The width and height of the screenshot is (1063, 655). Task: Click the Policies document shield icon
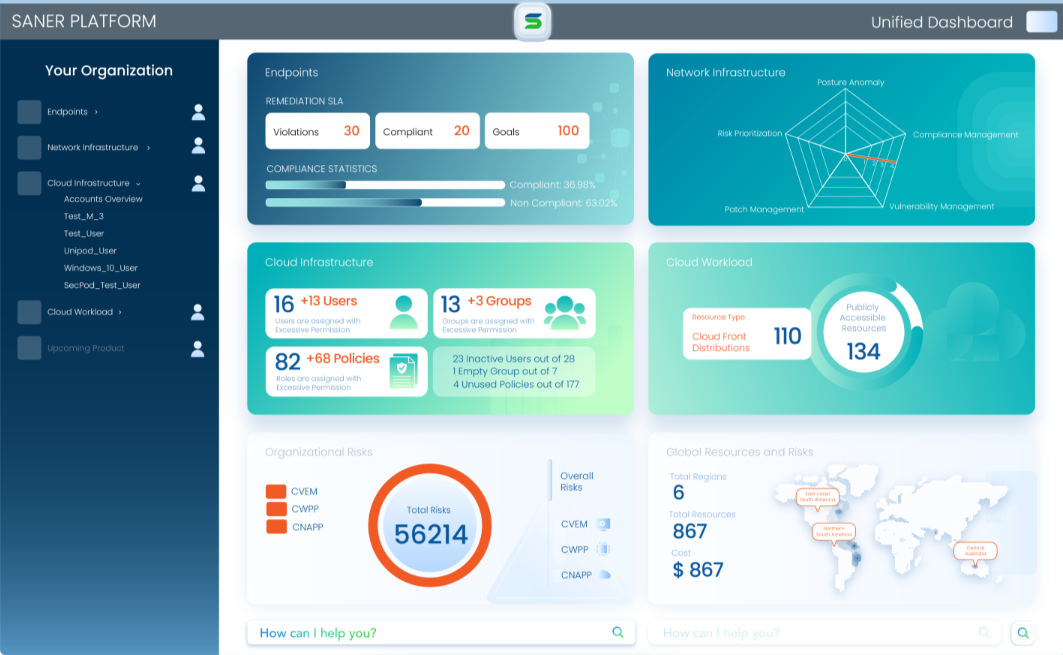tap(403, 370)
